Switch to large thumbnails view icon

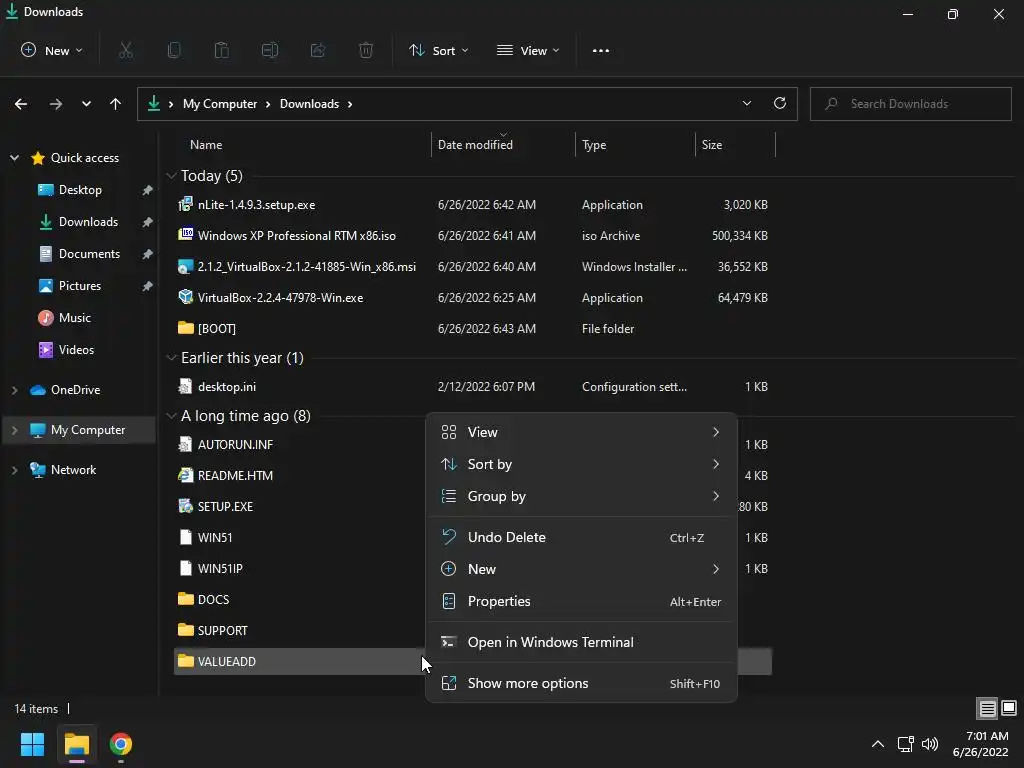point(1009,708)
